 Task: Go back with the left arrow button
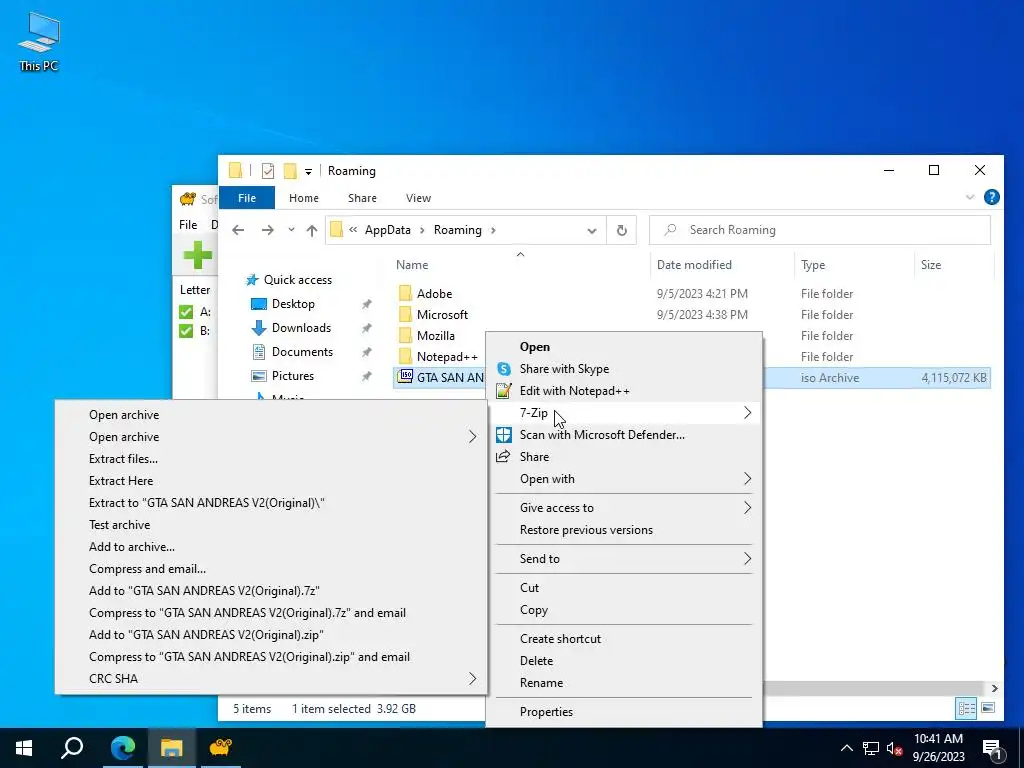(x=238, y=230)
